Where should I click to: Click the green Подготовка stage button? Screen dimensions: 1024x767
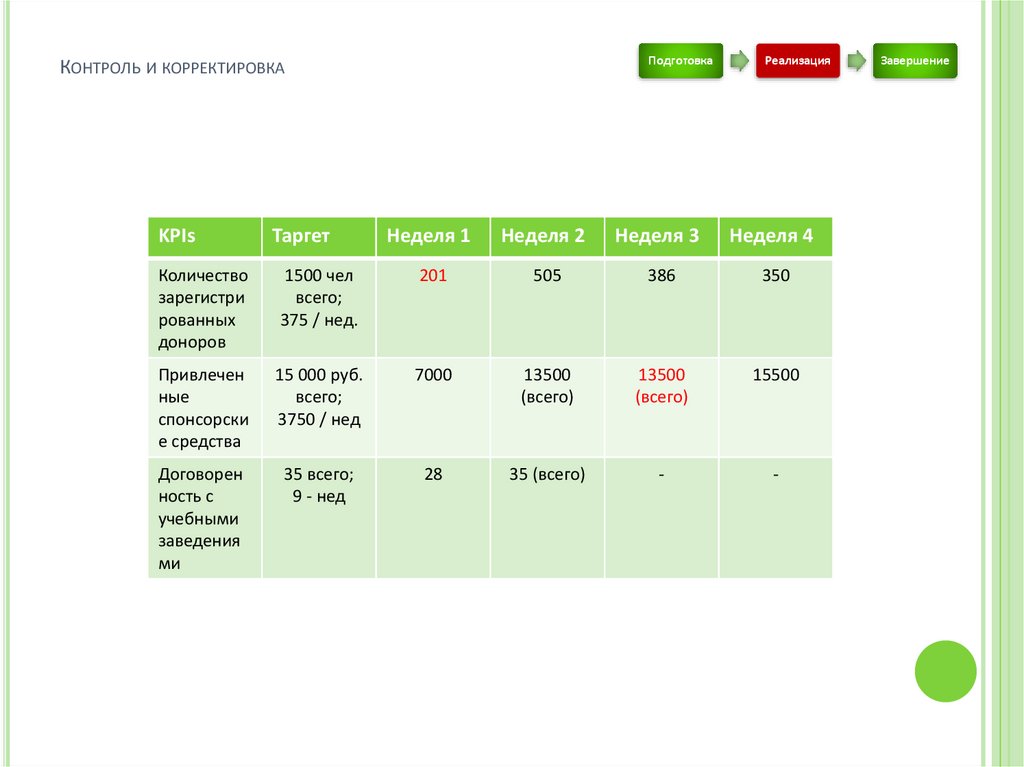(x=680, y=61)
